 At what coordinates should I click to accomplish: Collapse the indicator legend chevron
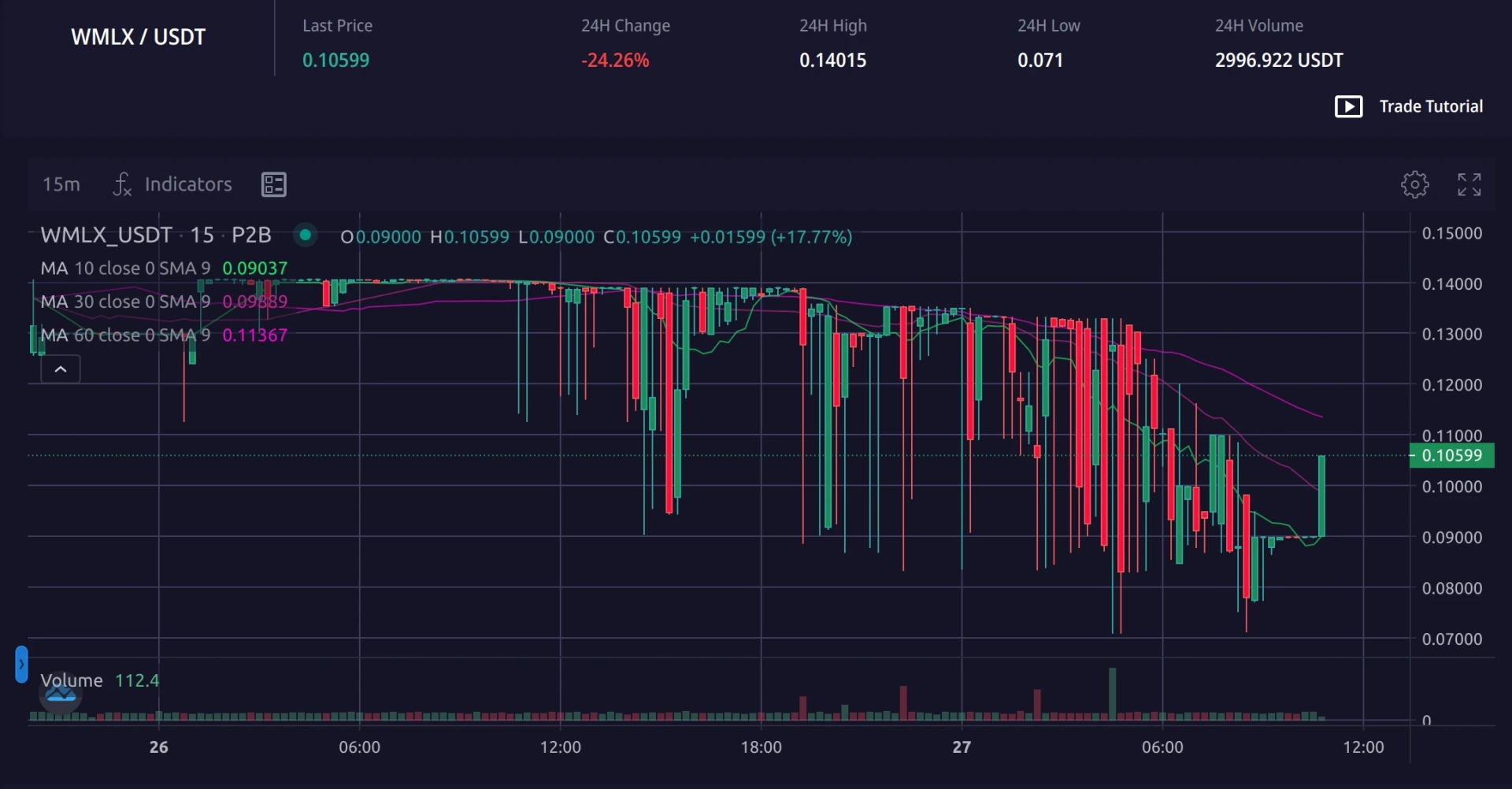pyautogui.click(x=61, y=369)
